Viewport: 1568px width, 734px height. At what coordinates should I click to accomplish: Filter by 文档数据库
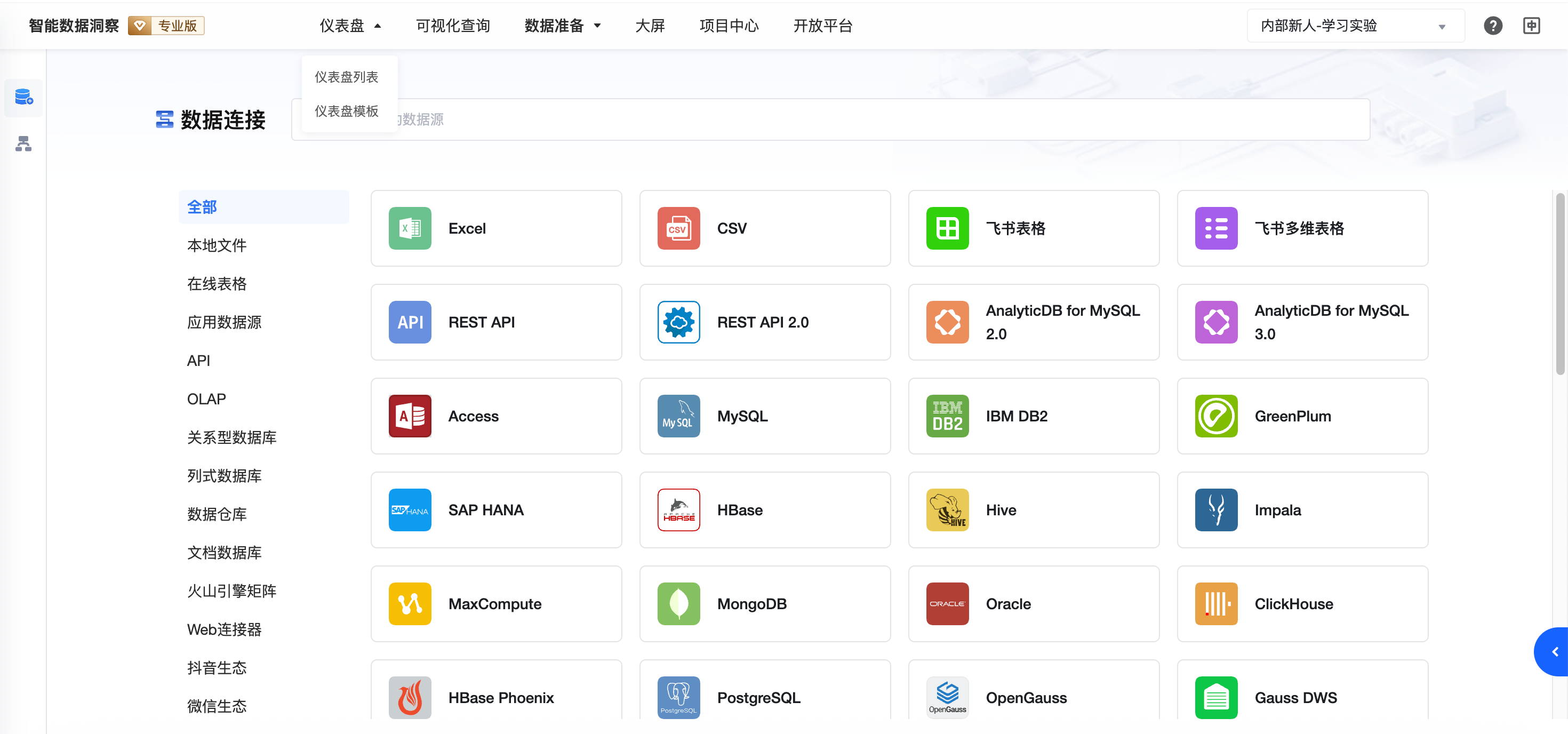click(224, 552)
